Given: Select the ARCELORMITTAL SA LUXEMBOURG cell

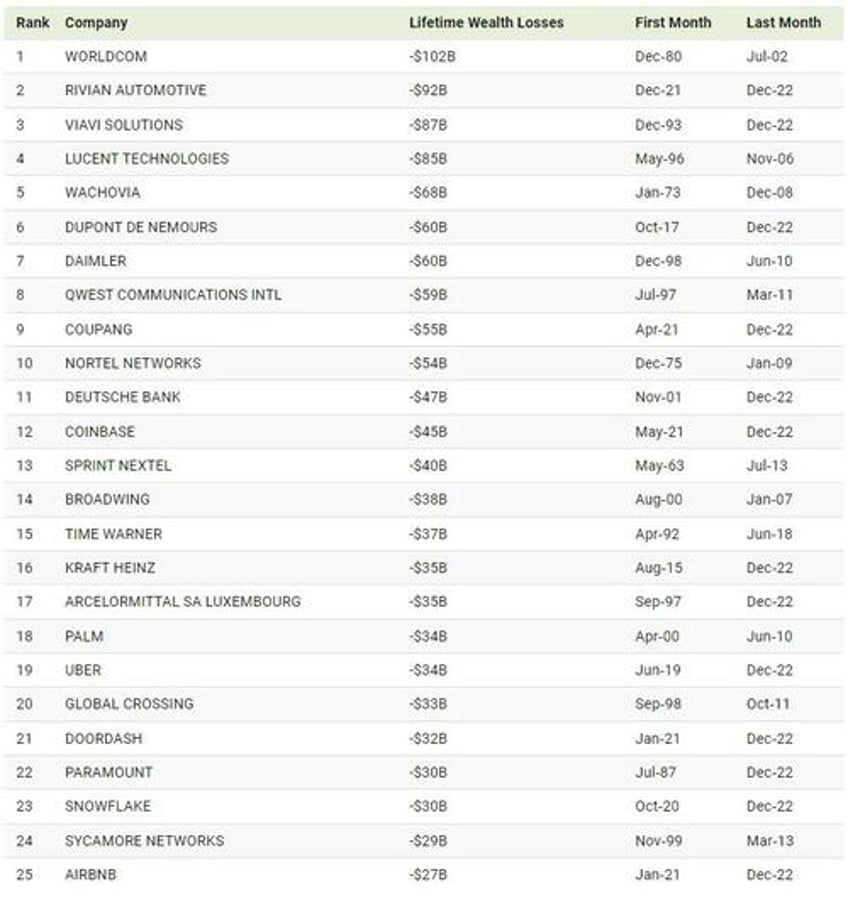Looking at the screenshot, I should pos(183,601).
